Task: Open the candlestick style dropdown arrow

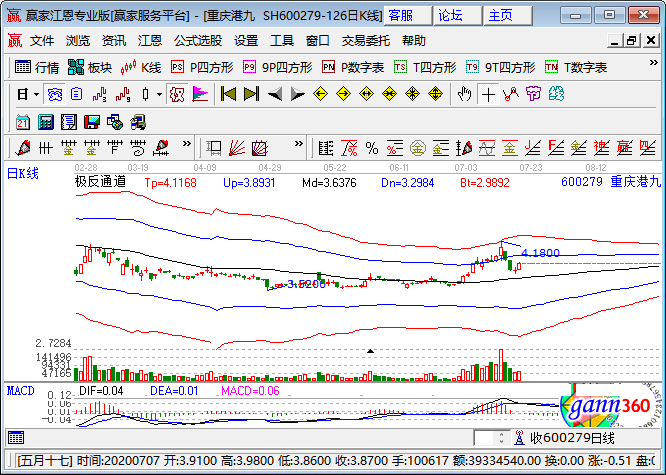Action: [159, 94]
